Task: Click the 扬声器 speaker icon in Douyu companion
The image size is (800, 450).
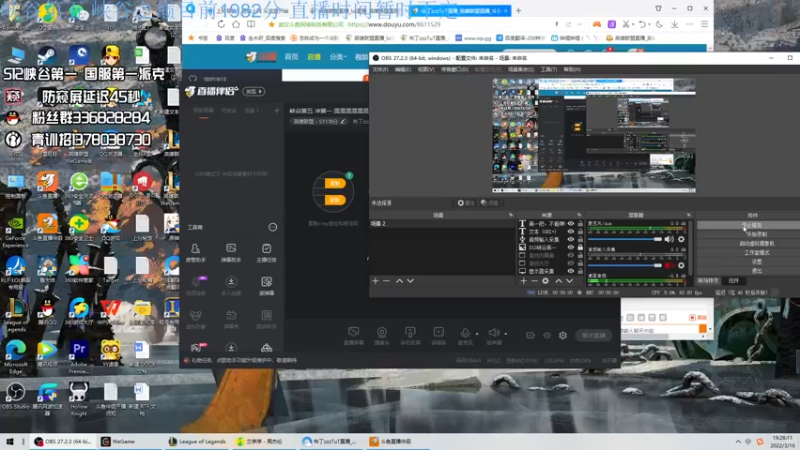Action: click(x=494, y=333)
